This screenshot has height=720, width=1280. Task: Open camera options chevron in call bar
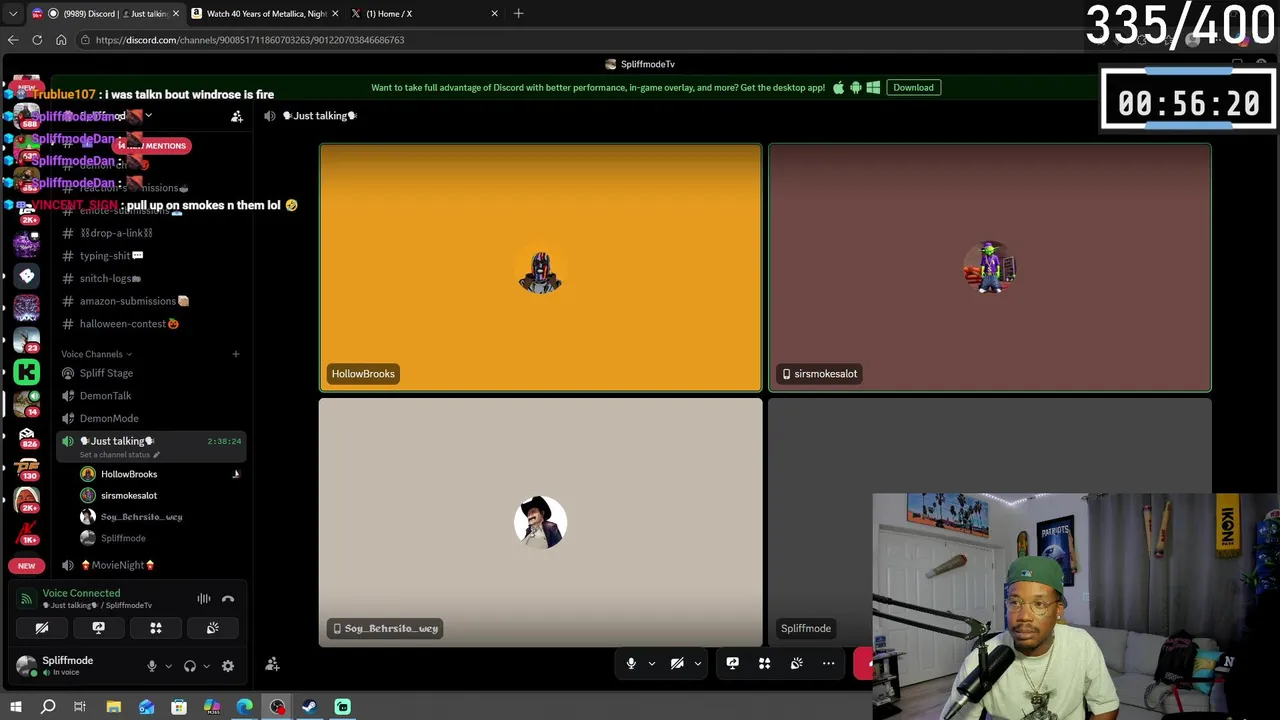coord(697,664)
